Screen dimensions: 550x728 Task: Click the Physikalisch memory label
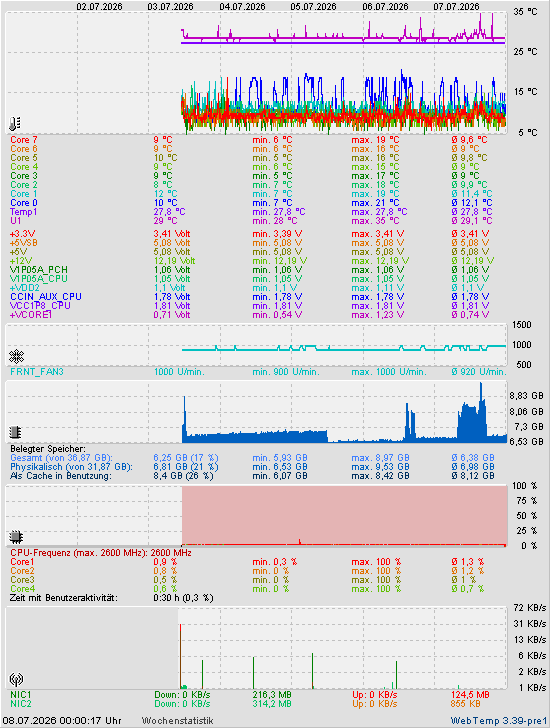tap(71, 467)
